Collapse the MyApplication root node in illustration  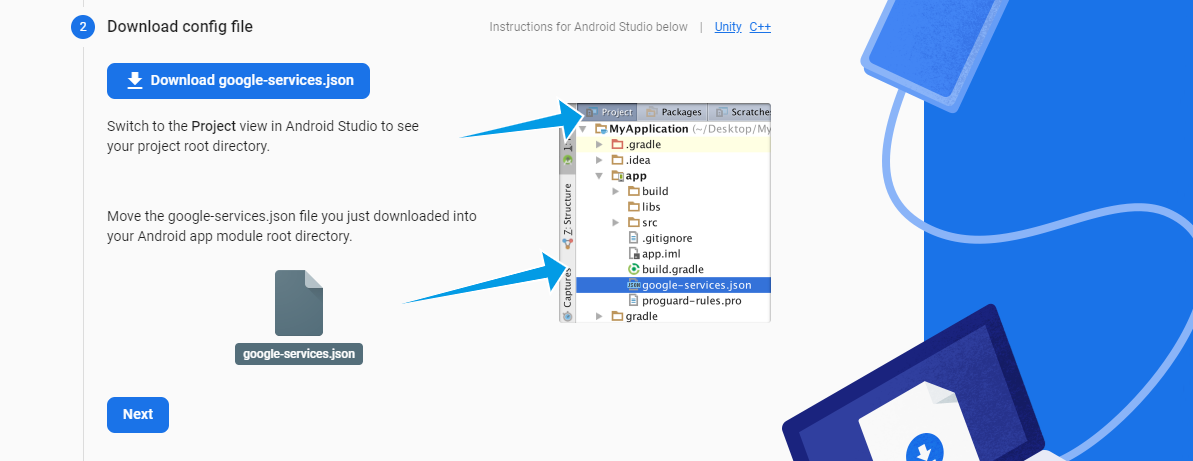point(584,129)
